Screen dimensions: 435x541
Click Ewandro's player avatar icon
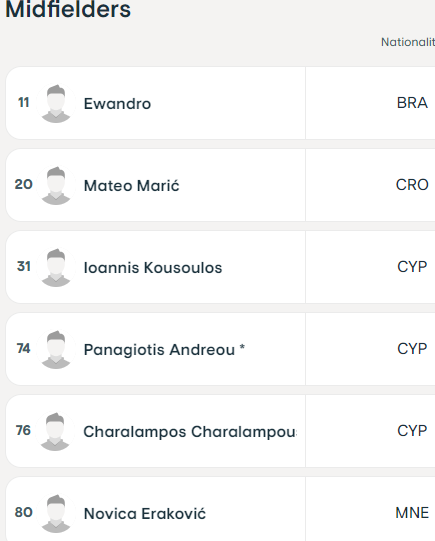56,103
